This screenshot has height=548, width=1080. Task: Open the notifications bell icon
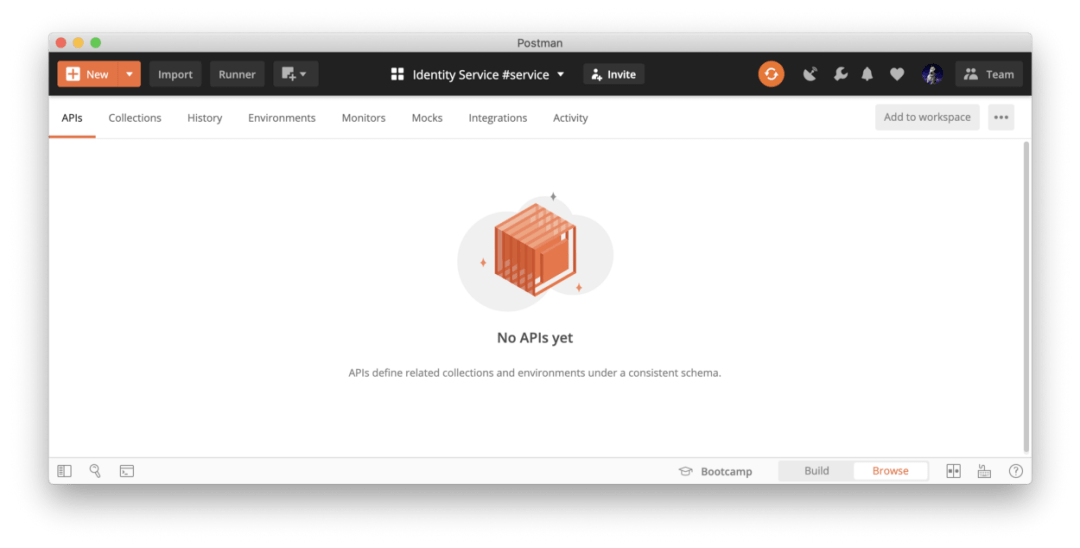(867, 74)
